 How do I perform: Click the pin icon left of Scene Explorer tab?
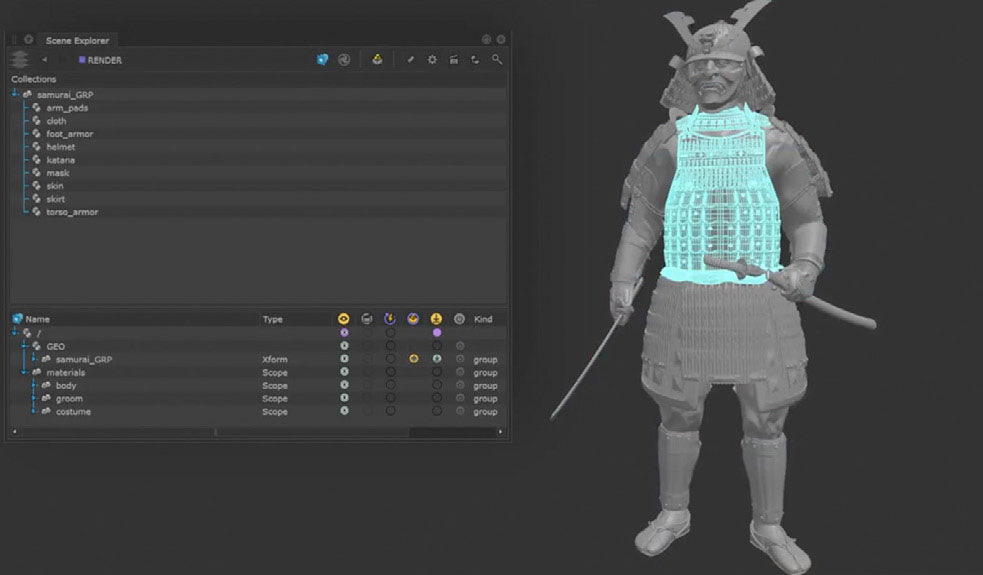pos(28,40)
